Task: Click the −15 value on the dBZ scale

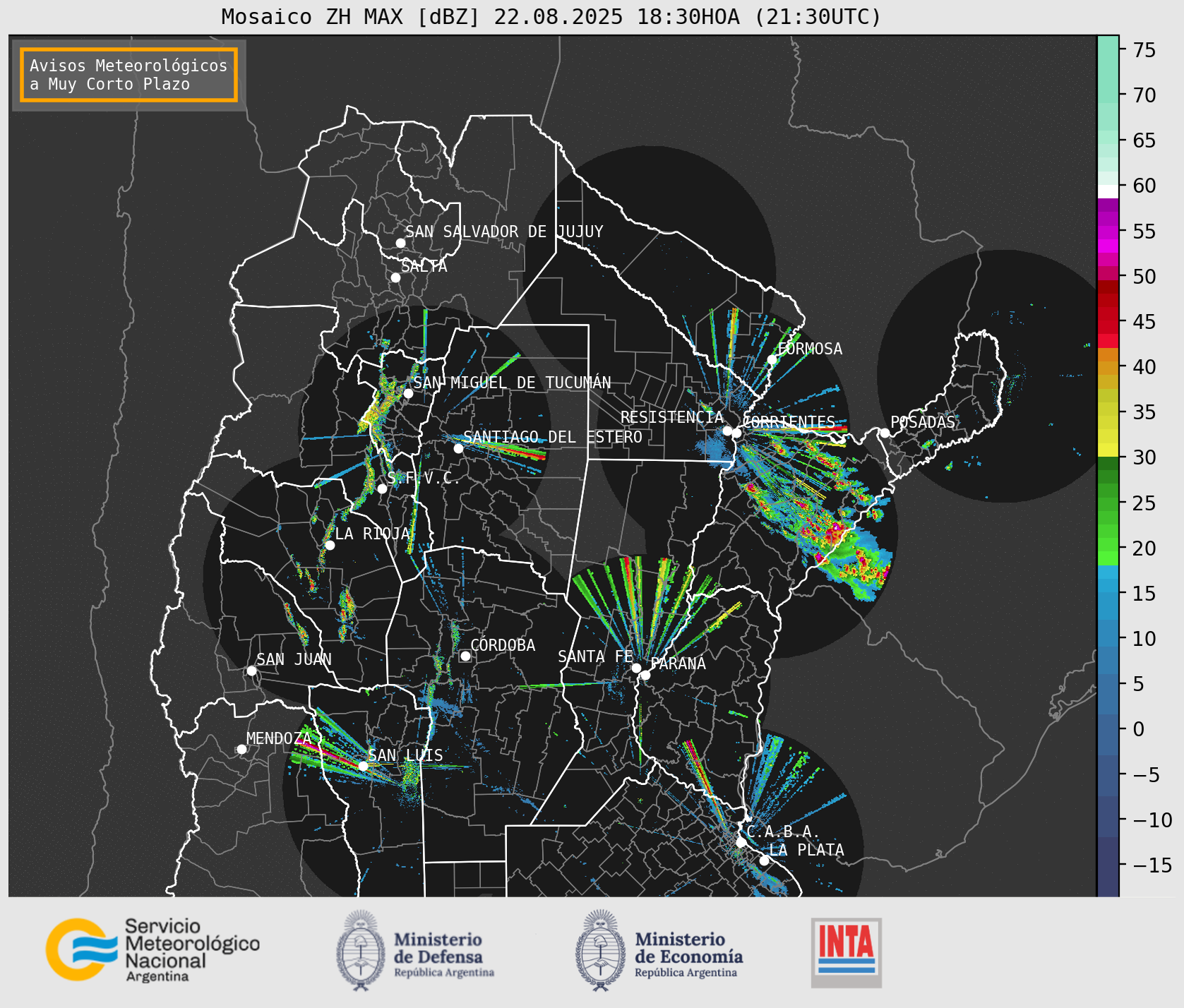Action: tap(1153, 865)
